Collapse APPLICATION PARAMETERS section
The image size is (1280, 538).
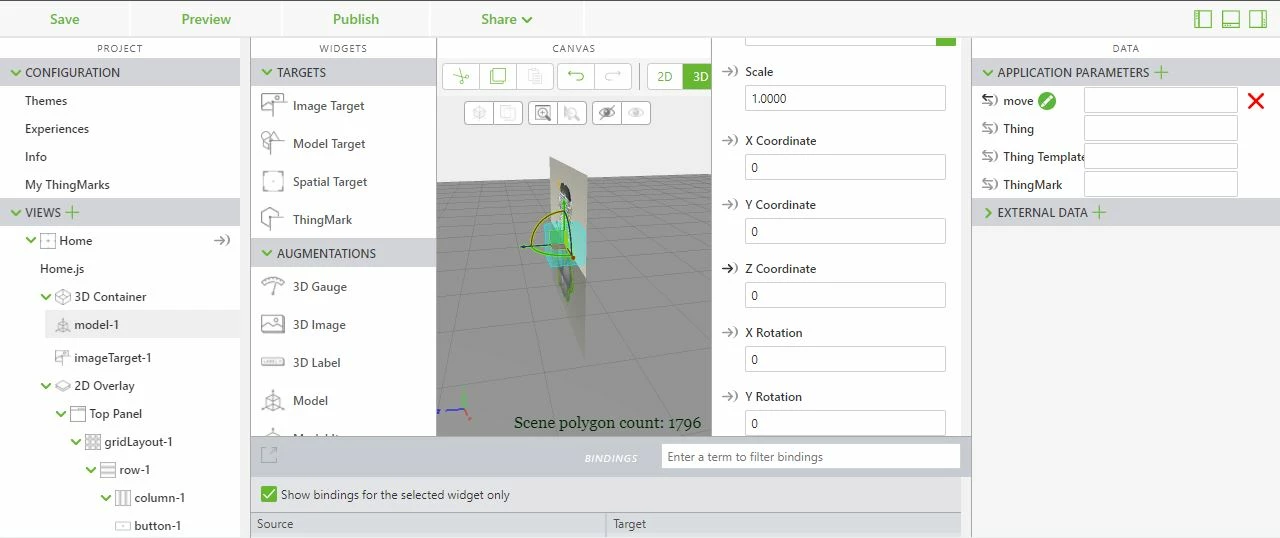point(988,72)
